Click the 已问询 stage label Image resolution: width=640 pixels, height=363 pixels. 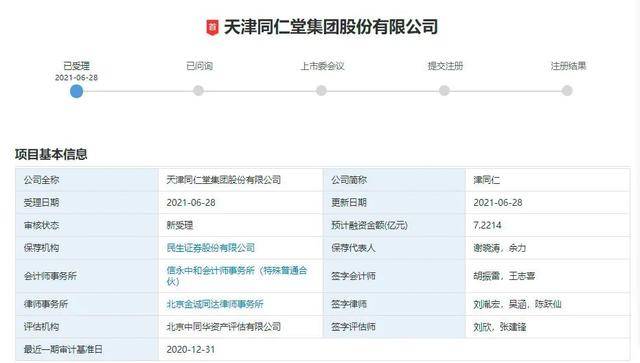tap(200, 66)
